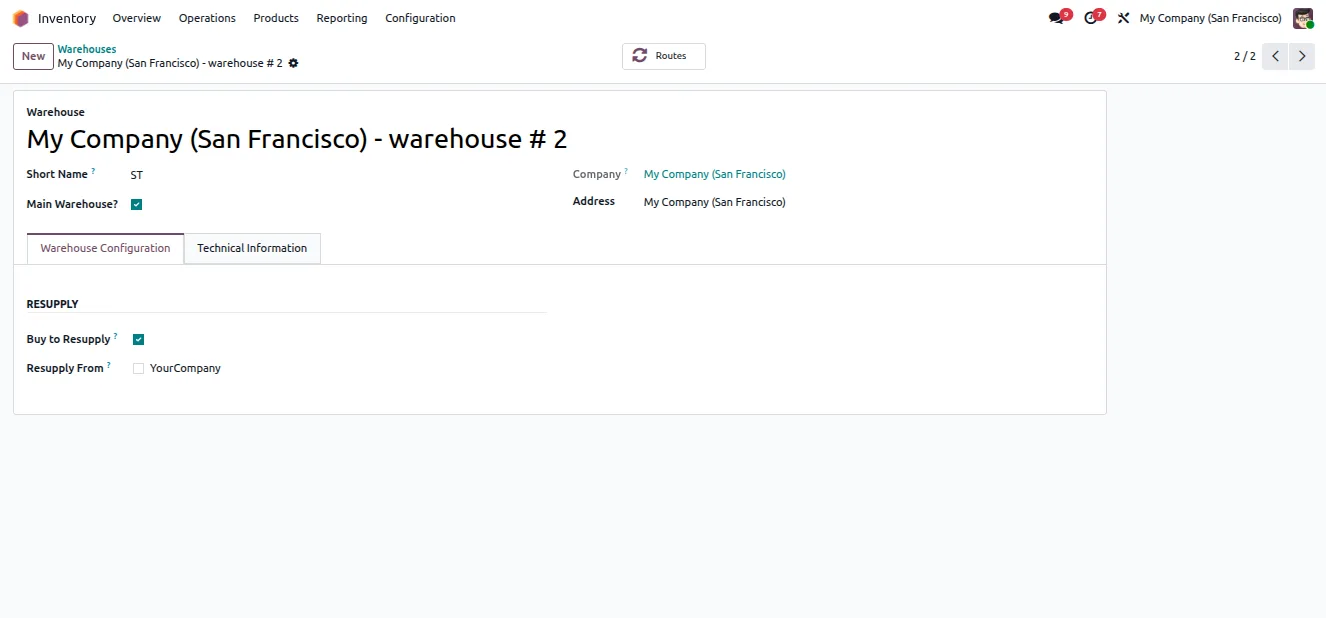Open the activities clock icon
Viewport: 1326px width, 618px height.
pos(1091,18)
